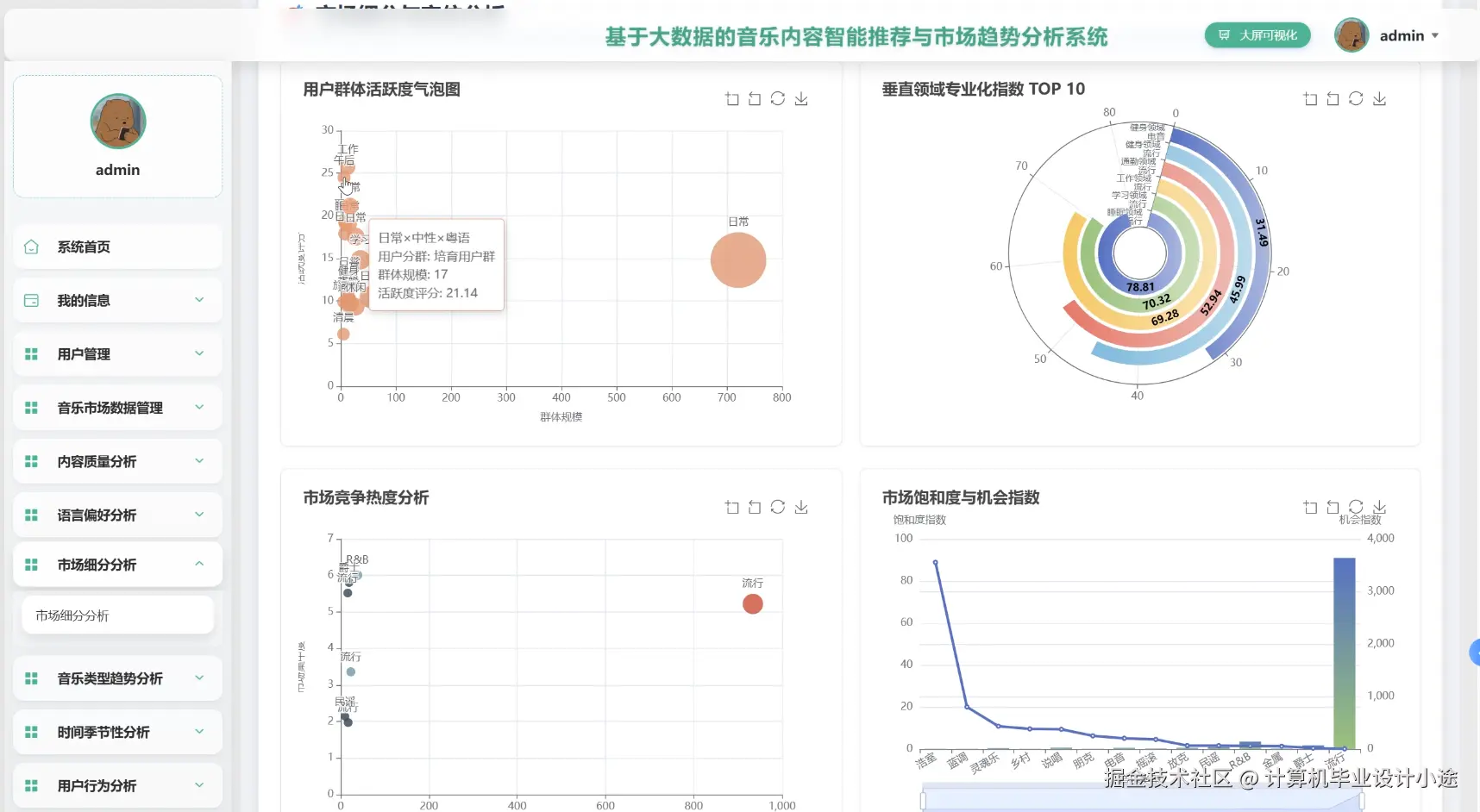This screenshot has height=812, width=1480.
Task: Collapse the 市场细分分析 menu section
Action: pyautogui.click(x=117, y=564)
